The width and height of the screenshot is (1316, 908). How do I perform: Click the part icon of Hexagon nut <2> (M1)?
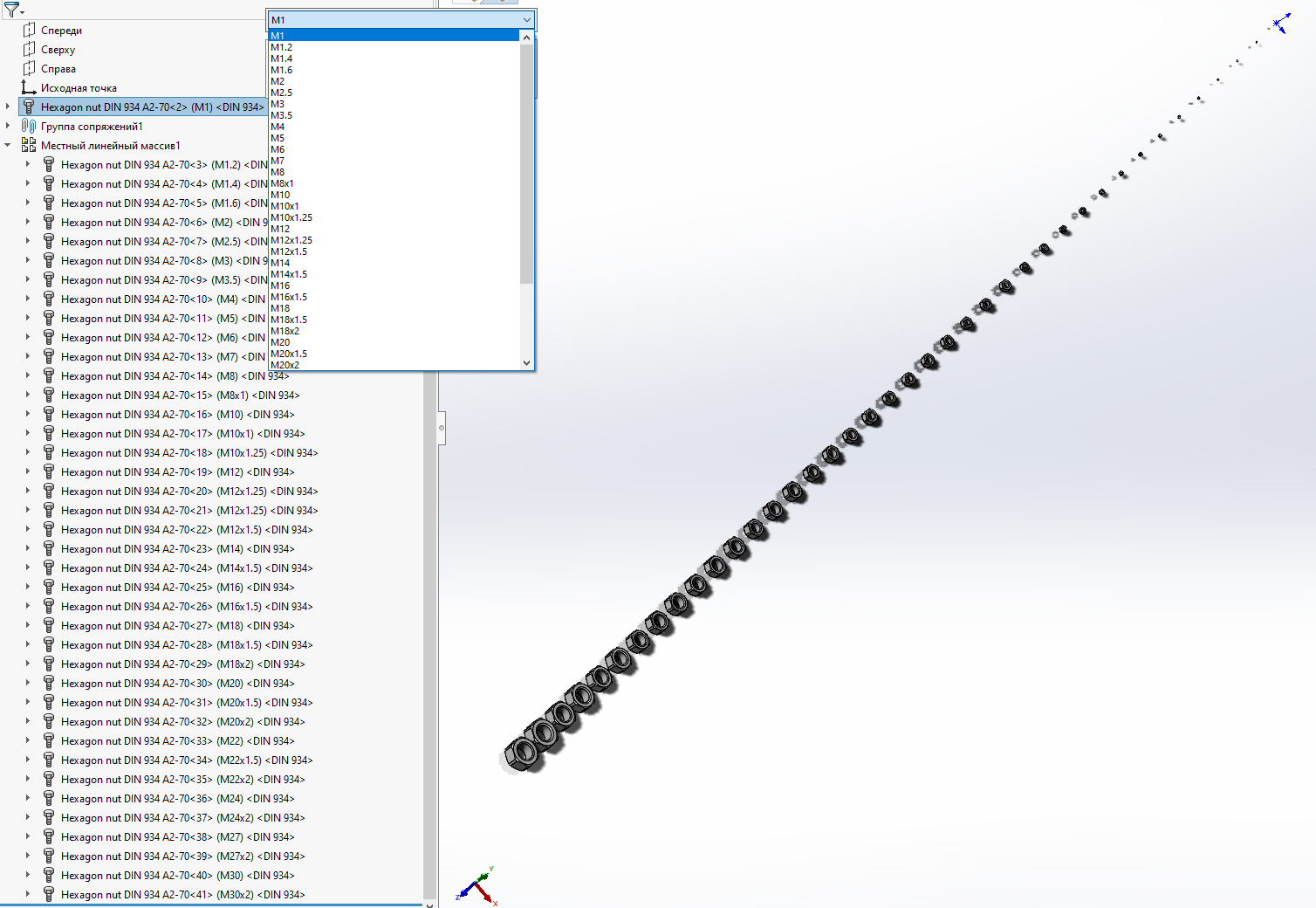tap(29, 107)
